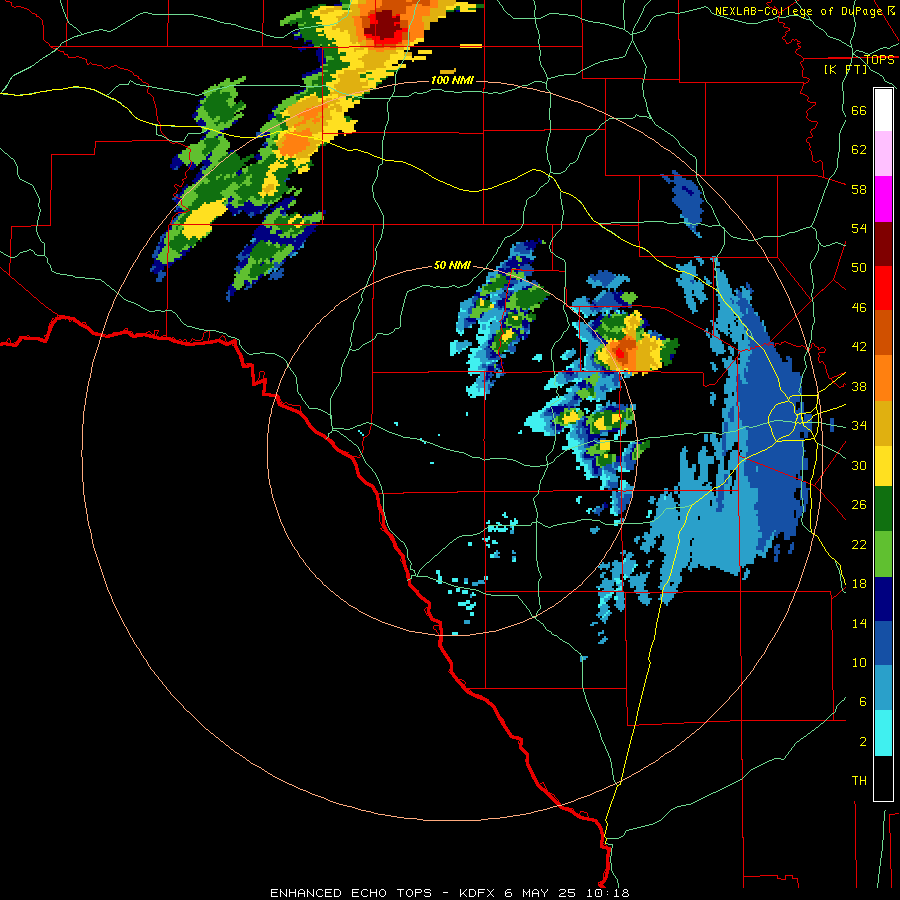Click the dark green legend swatch
The width and height of the screenshot is (900, 900).
click(883, 509)
